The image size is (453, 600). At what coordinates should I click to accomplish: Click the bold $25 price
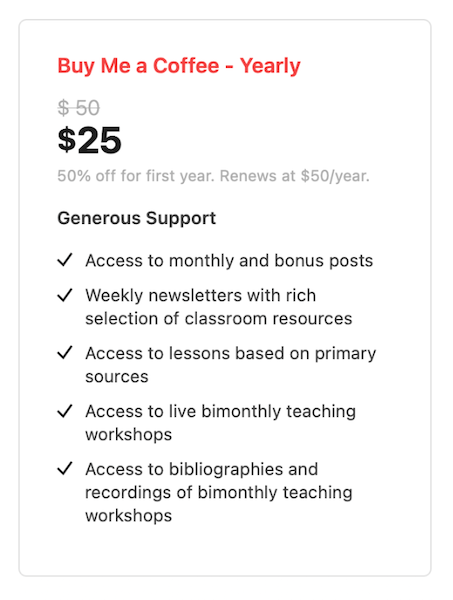pyautogui.click(x=89, y=140)
